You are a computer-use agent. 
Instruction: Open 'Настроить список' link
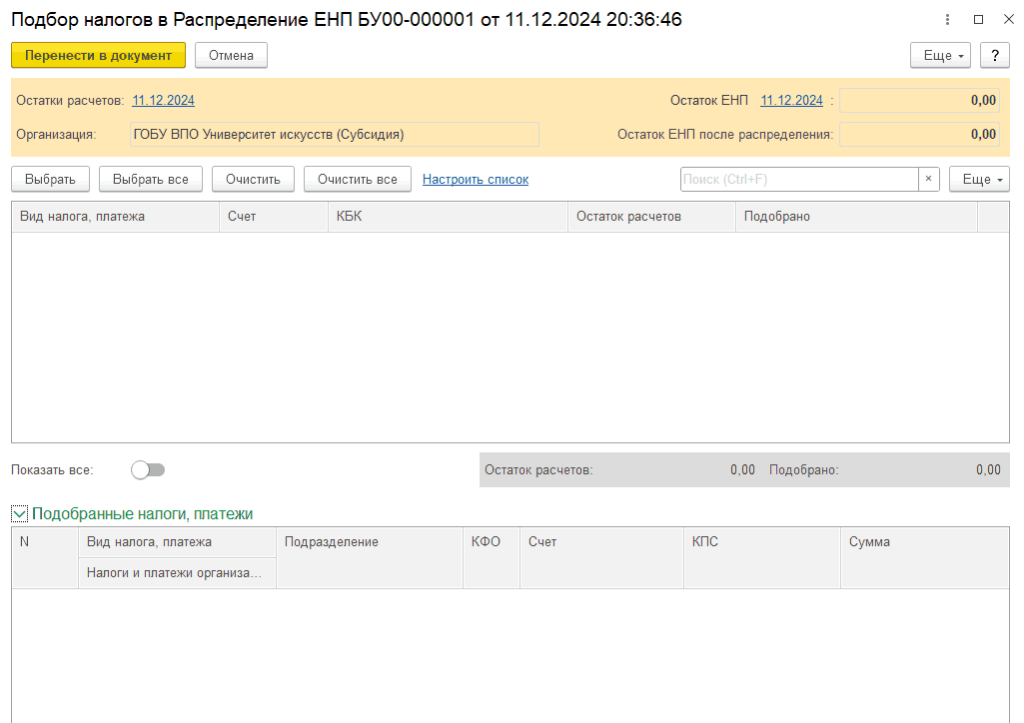click(475, 179)
